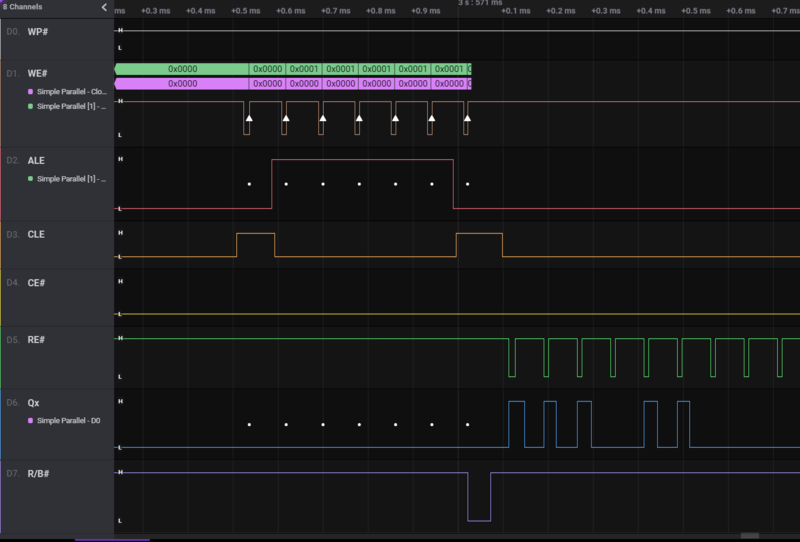Click green Simple Parallel [1] analyzer under WE#
The height and width of the screenshot is (542, 800).
70,106
